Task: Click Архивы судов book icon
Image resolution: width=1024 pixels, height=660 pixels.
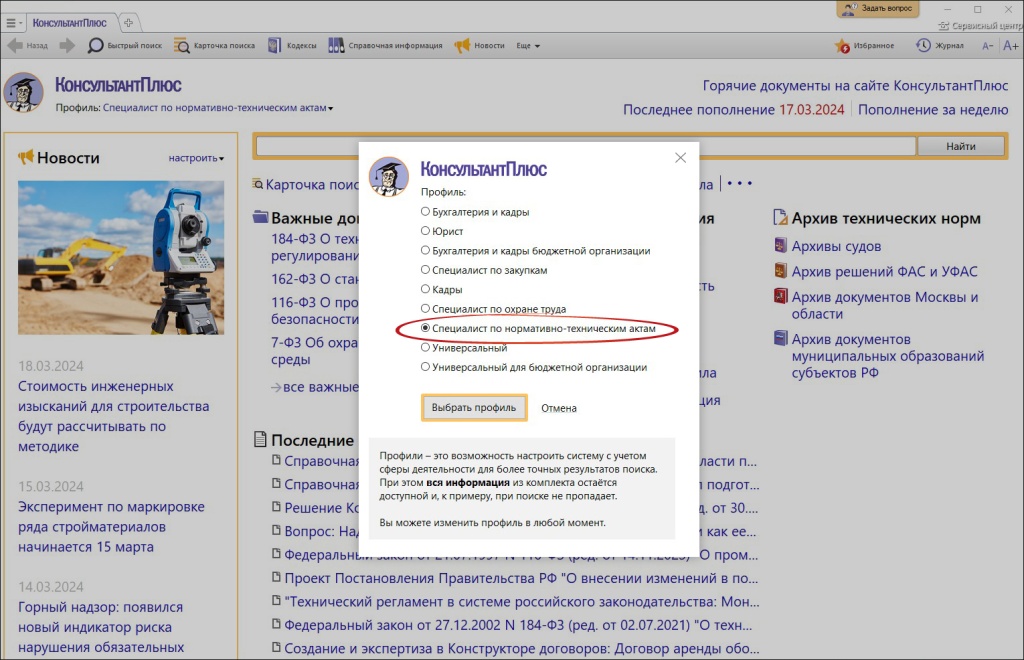Action: point(780,245)
